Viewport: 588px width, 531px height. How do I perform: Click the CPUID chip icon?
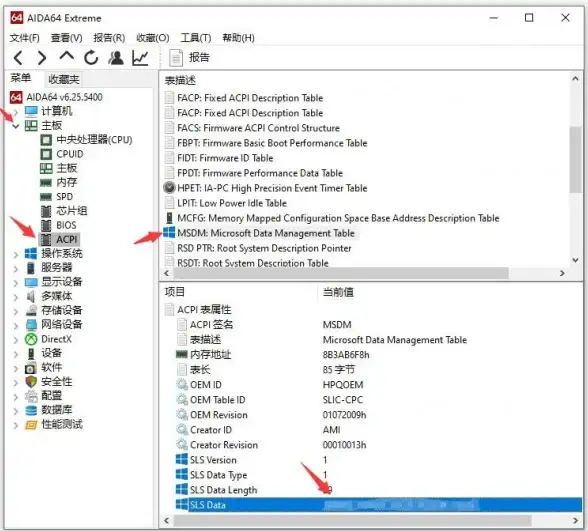46,154
